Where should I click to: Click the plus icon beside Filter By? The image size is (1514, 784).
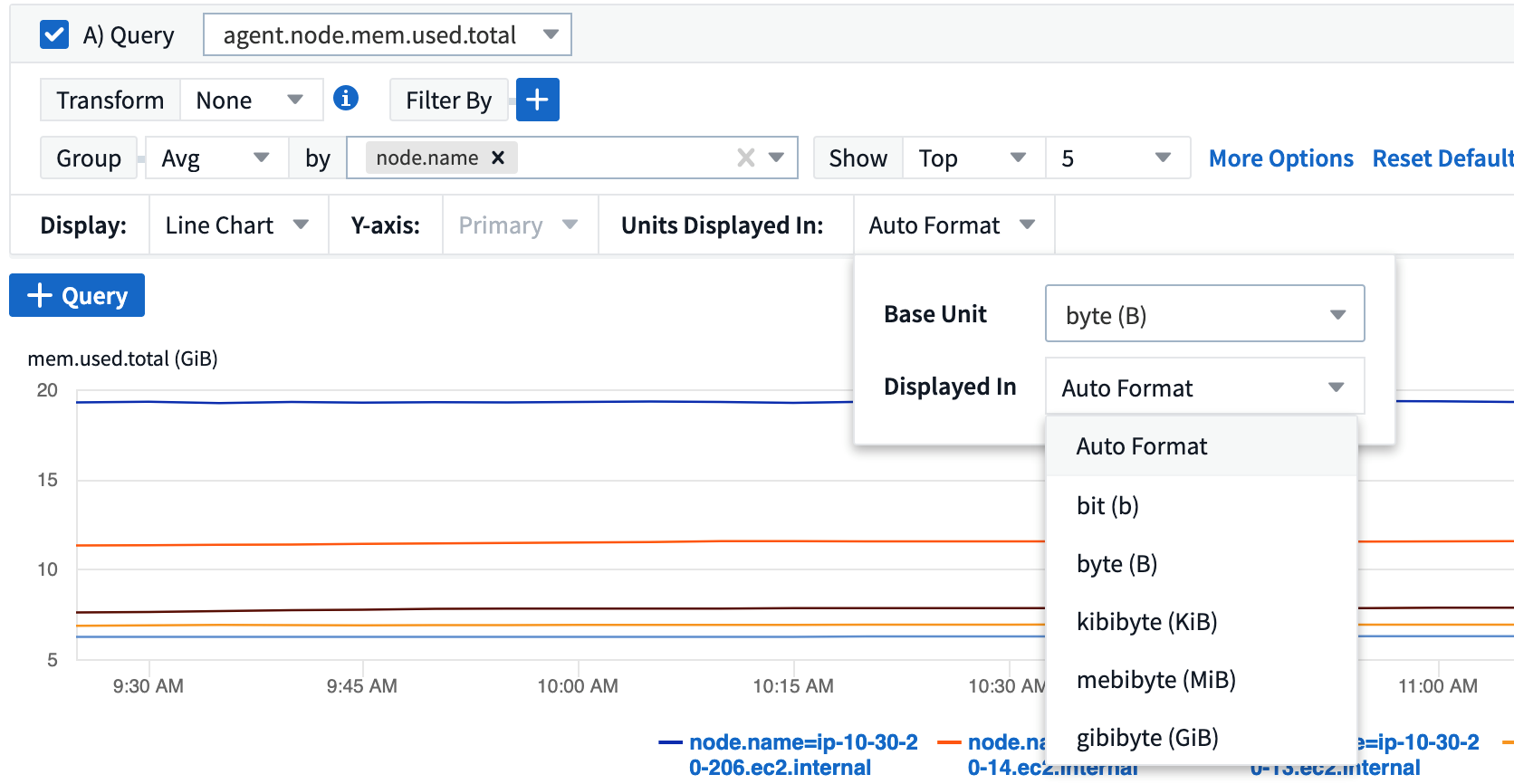[538, 100]
